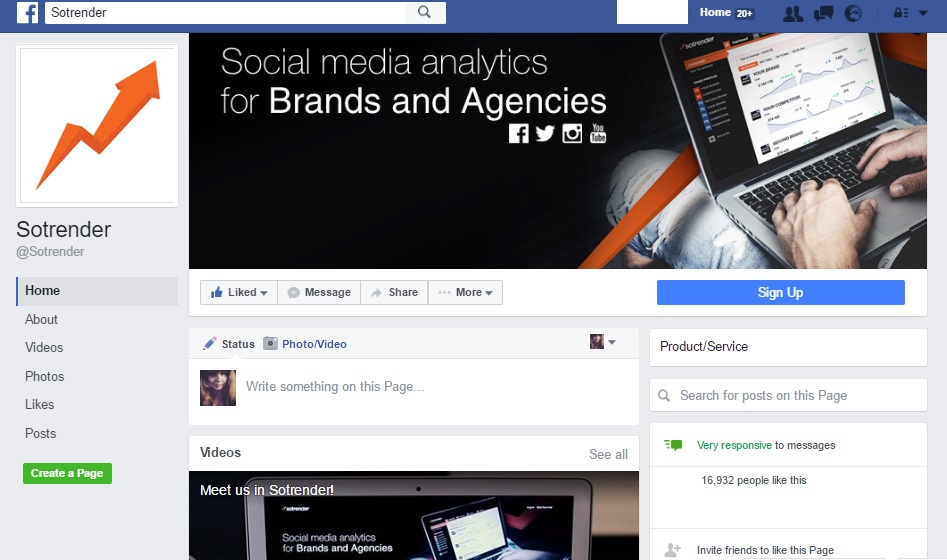Screen dimensions: 947x560
Task: Click the Sotrender orange arrow profile picture
Action: point(97,125)
